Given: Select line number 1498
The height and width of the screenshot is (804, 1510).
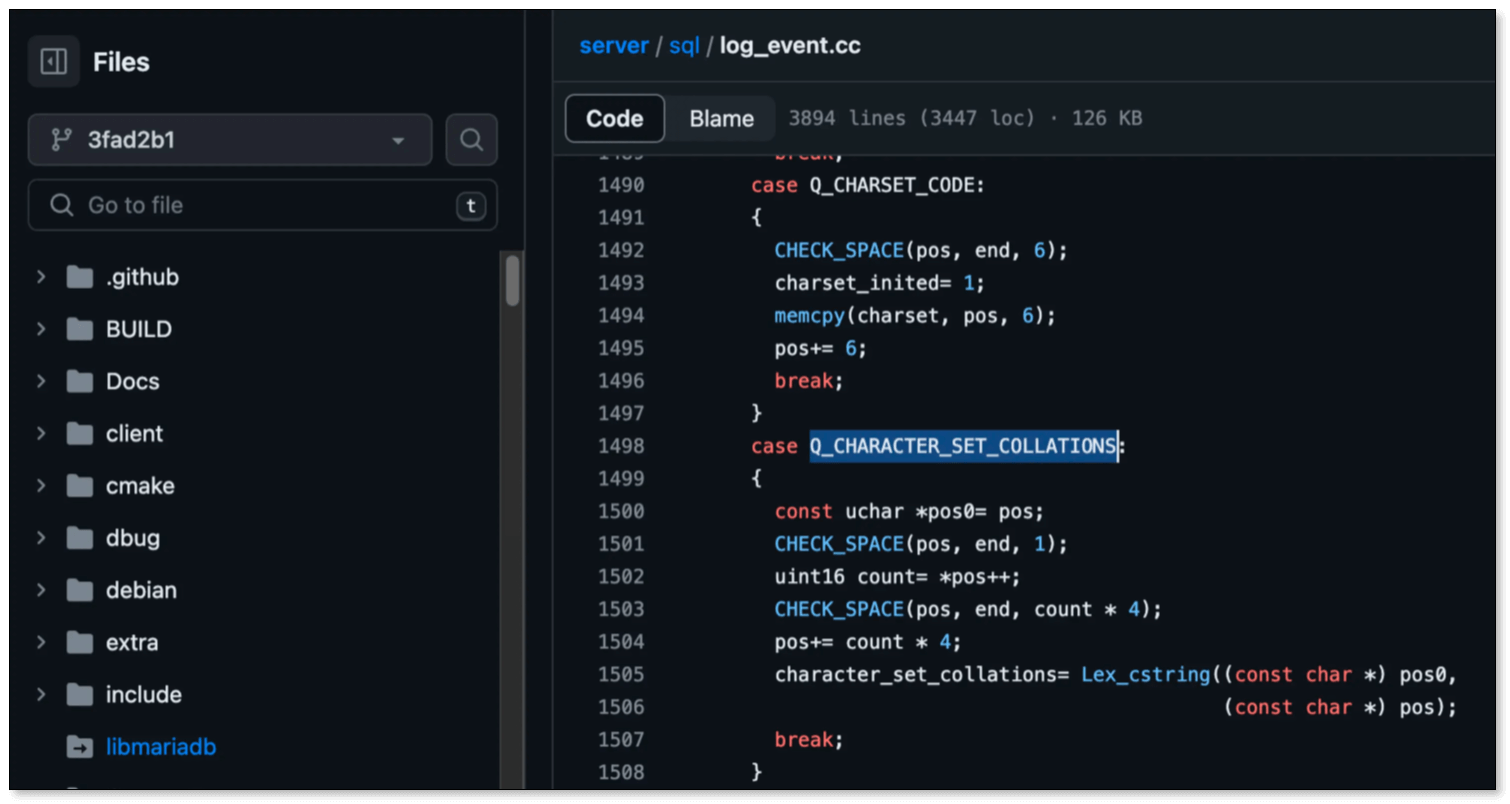Looking at the screenshot, I should [x=620, y=446].
